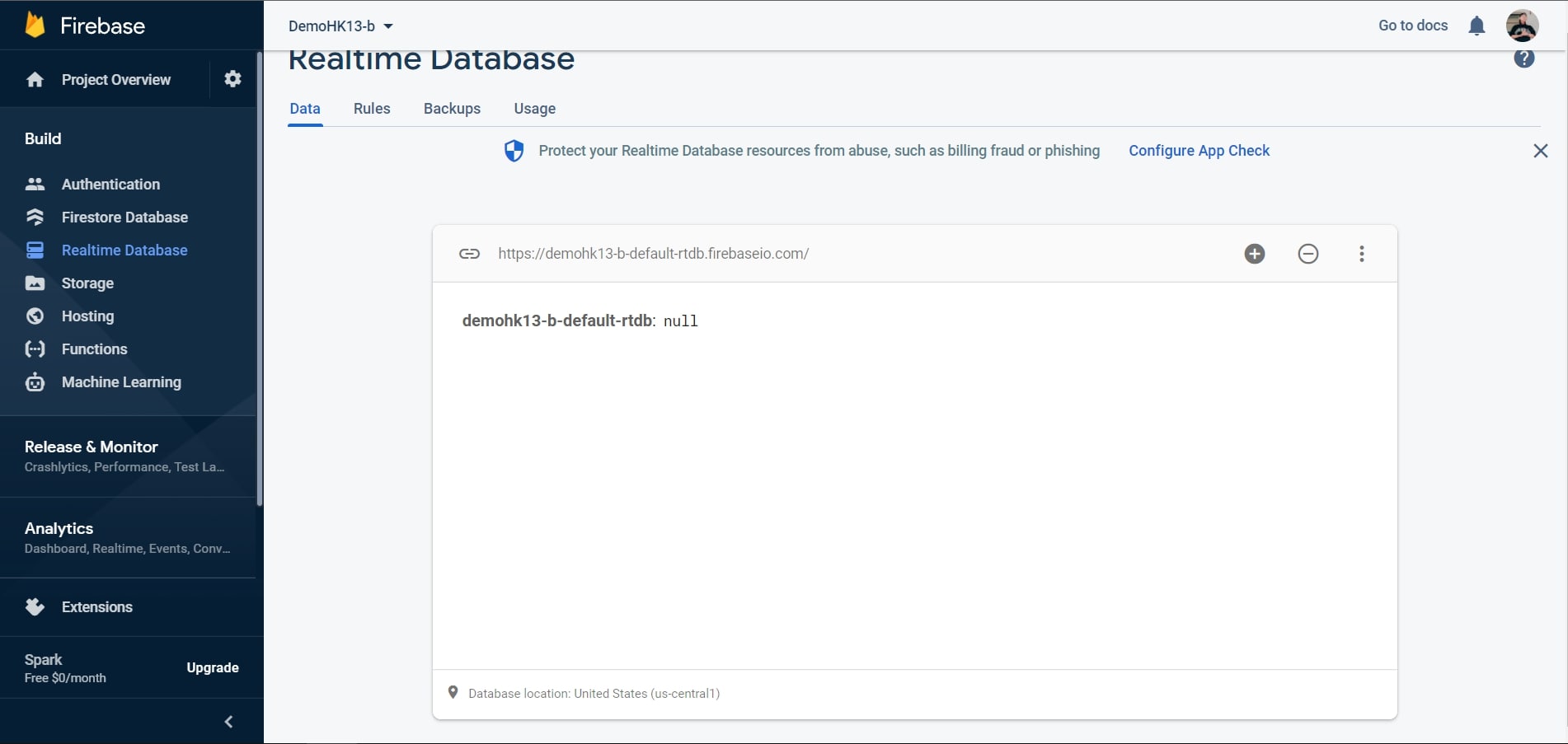1568x744 pixels.
Task: Dismiss the App Check protection banner
Action: click(x=1540, y=151)
